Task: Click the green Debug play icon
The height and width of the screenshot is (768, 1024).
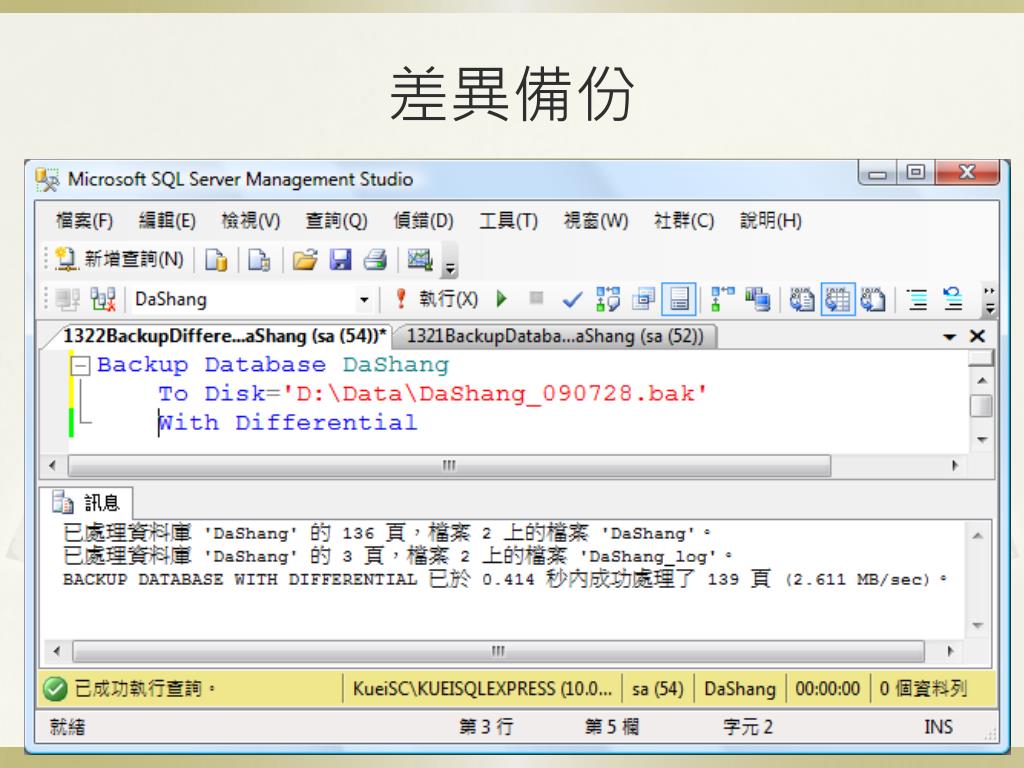Action: [502, 299]
